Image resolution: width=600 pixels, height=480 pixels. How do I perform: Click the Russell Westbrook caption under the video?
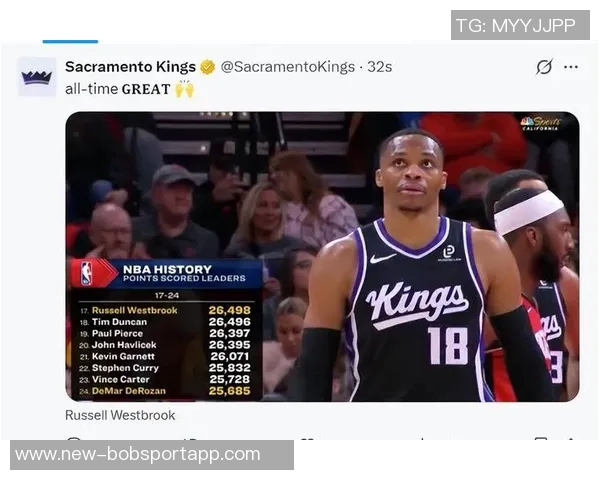pyautogui.click(x=120, y=415)
